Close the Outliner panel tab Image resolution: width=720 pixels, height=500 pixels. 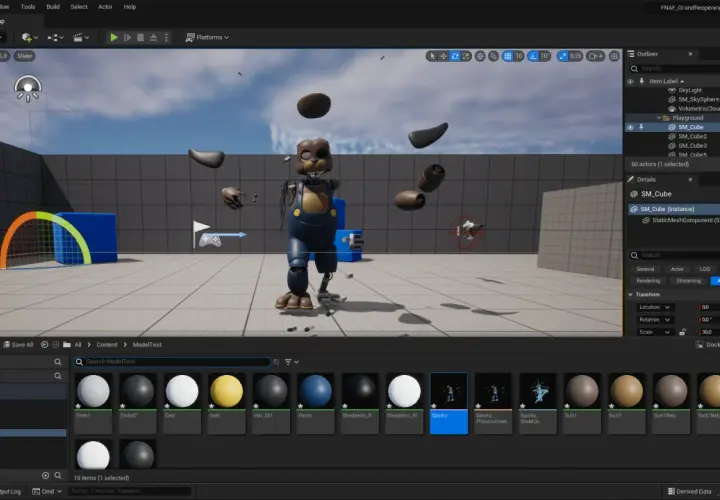coord(690,54)
